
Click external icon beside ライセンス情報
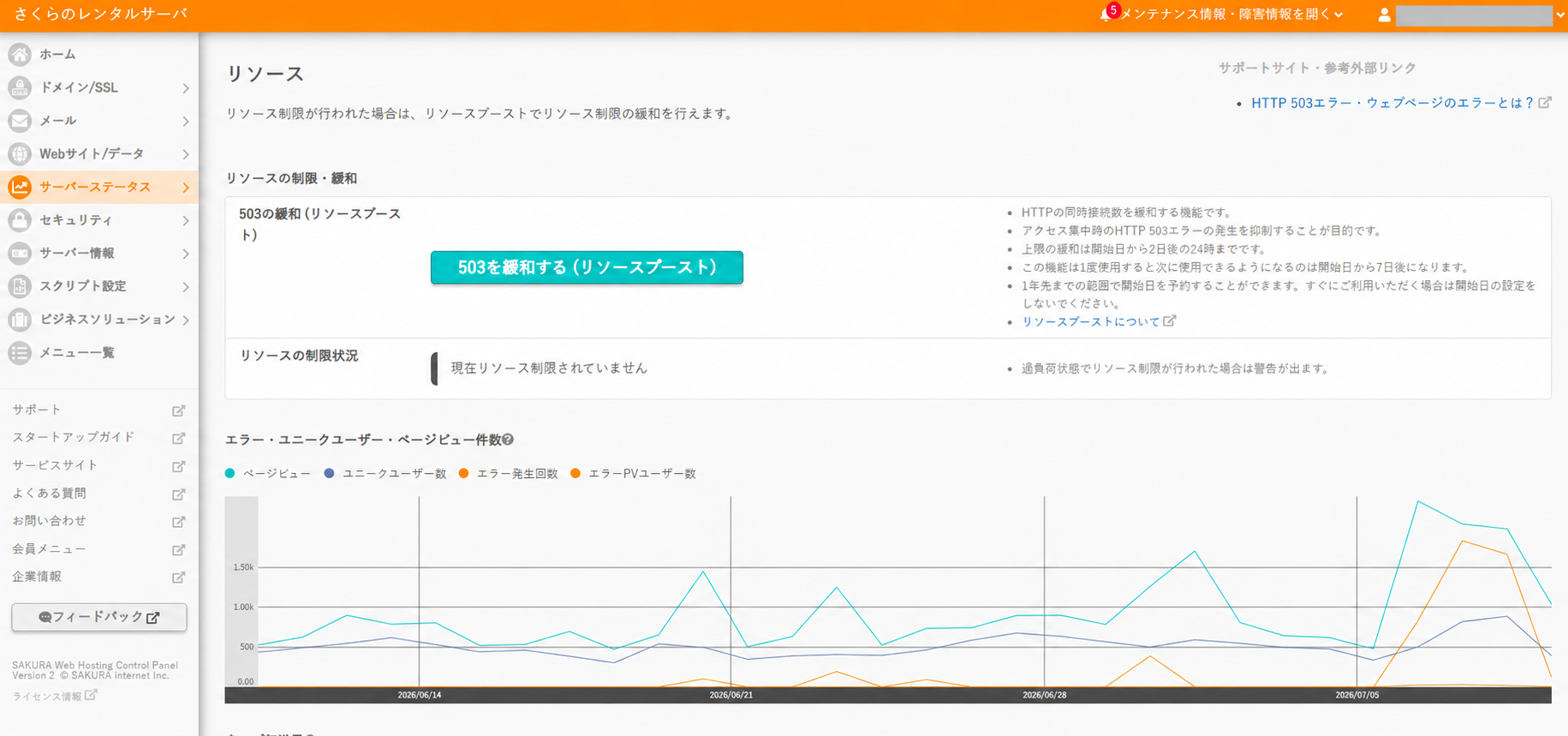[x=92, y=695]
